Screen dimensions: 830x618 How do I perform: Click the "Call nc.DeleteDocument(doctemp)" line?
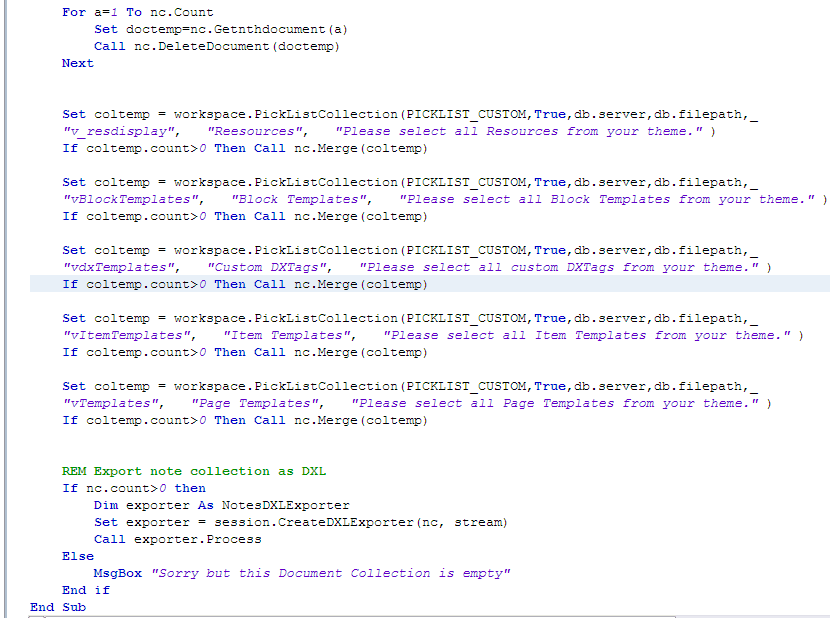216,46
